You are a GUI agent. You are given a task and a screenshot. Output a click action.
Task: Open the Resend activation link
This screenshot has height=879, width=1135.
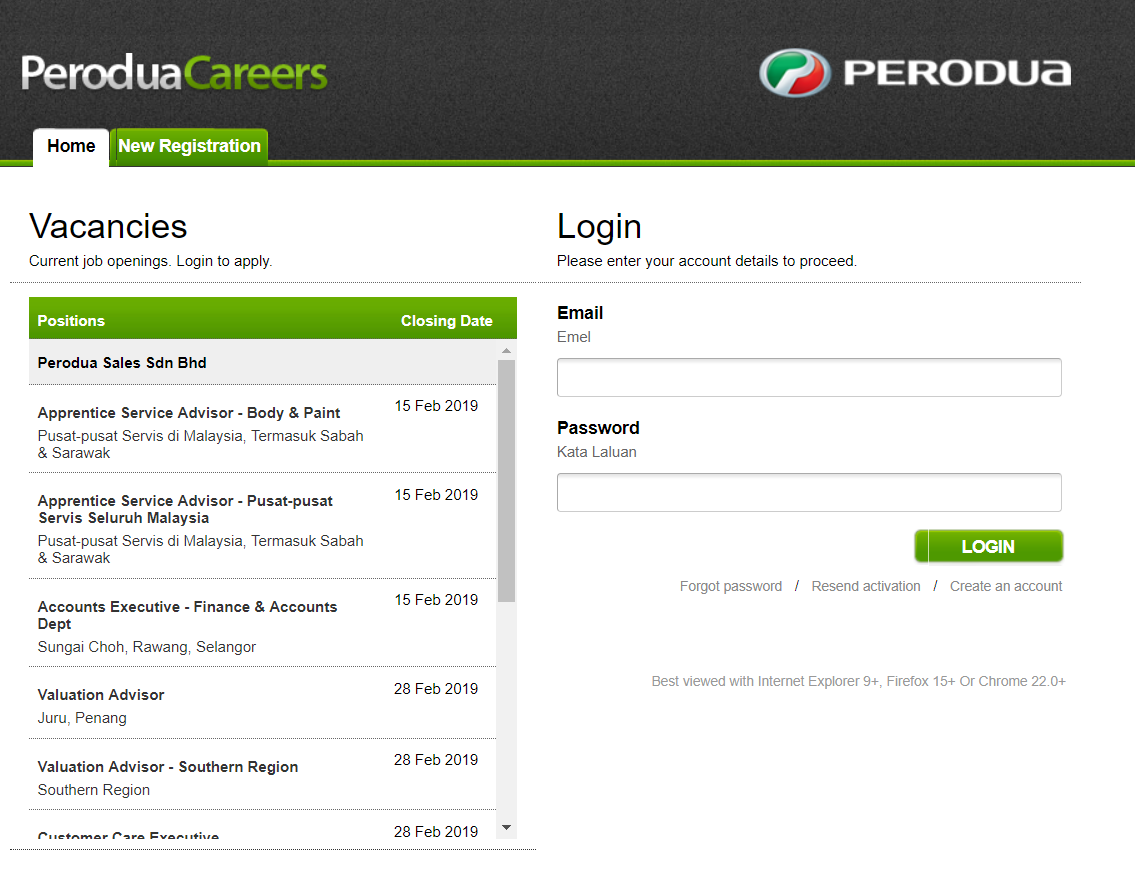click(x=866, y=586)
